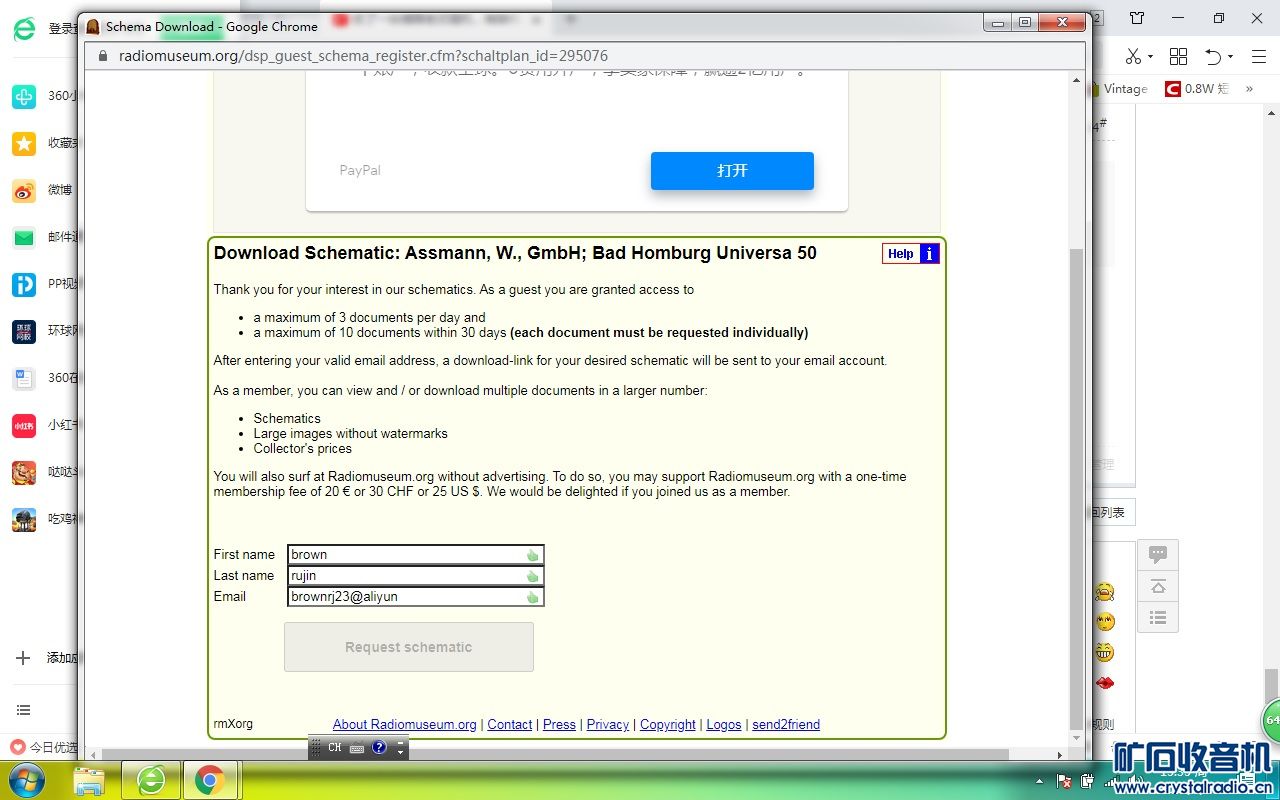Click the Windows Start button
The height and width of the screenshot is (800, 1280).
[x=26, y=780]
